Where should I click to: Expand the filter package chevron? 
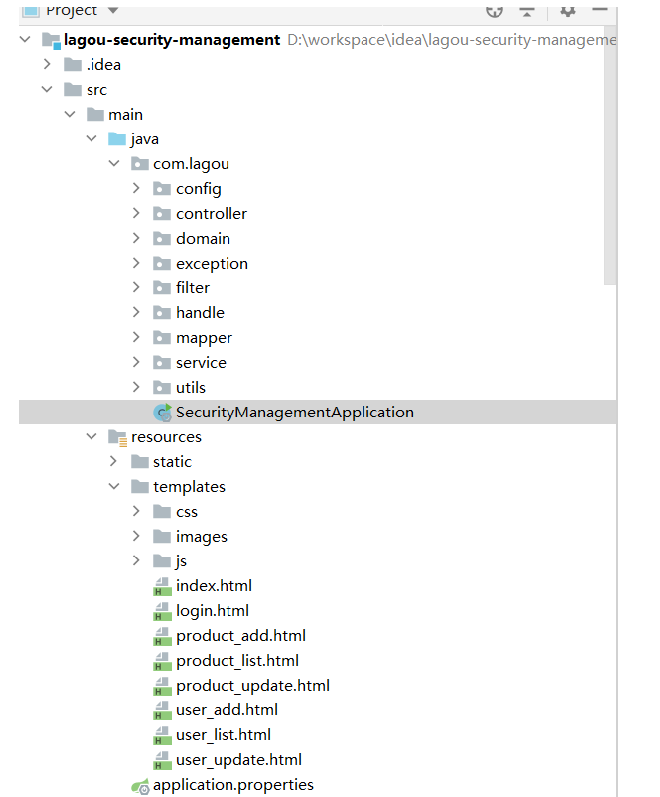coord(136,287)
